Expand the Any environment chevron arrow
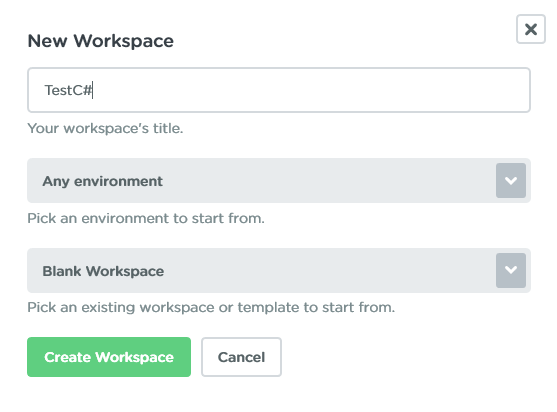Viewport: 557px width, 412px height. pyautogui.click(x=511, y=180)
